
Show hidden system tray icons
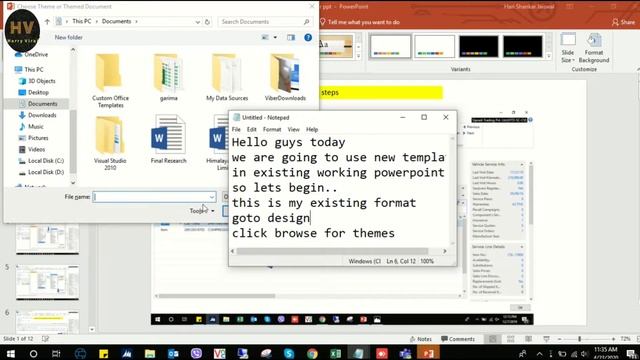coord(540,354)
